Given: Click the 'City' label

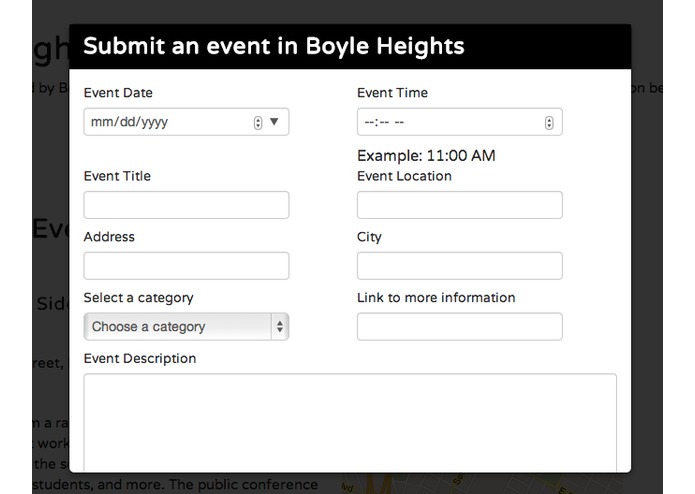Looking at the screenshot, I should 369,237.
